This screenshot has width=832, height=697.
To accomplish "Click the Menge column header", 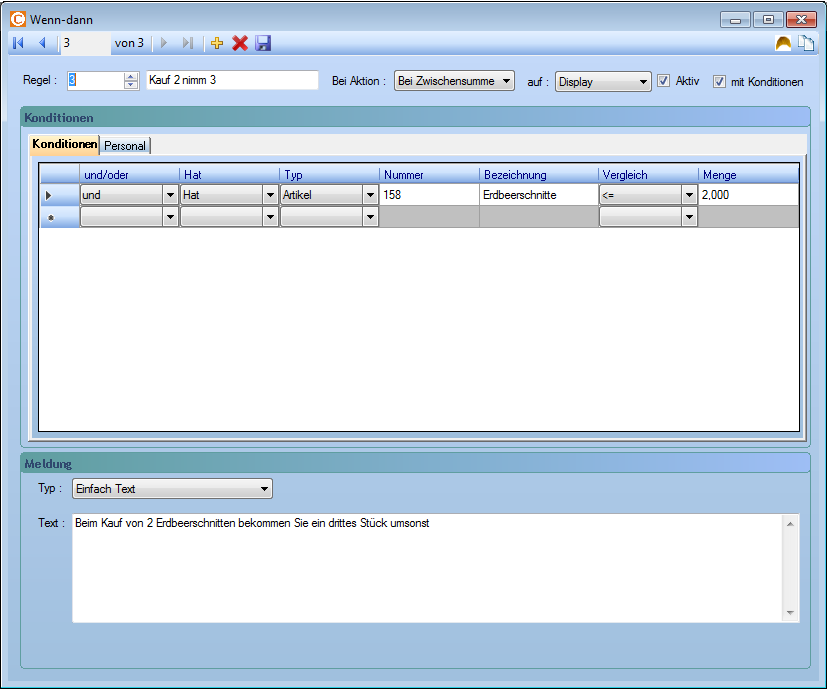I will pos(747,175).
